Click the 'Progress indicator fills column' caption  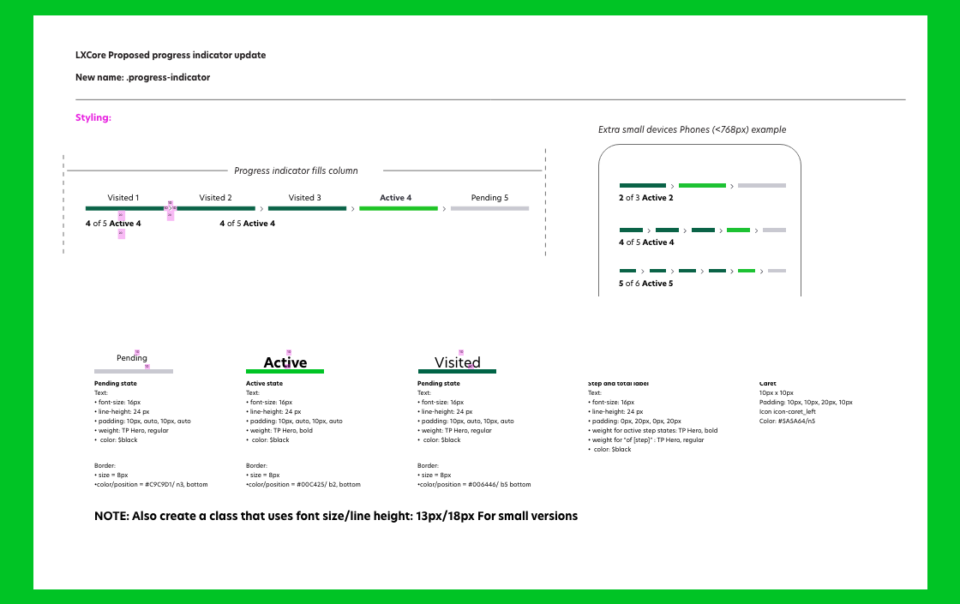click(296, 171)
